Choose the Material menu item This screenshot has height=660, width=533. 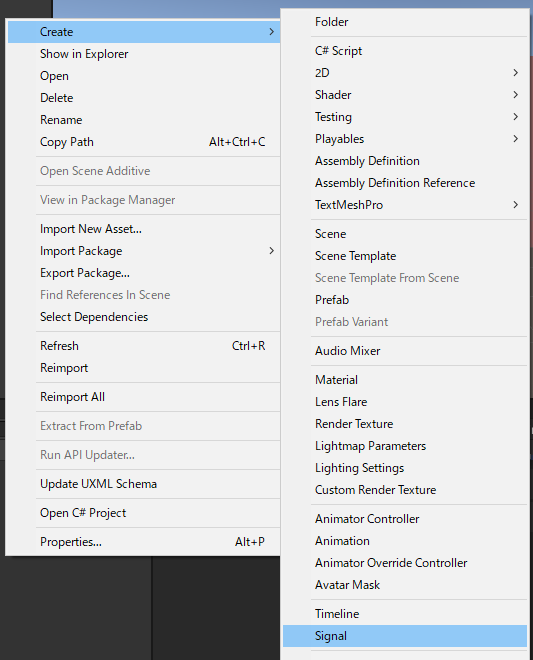(405, 380)
